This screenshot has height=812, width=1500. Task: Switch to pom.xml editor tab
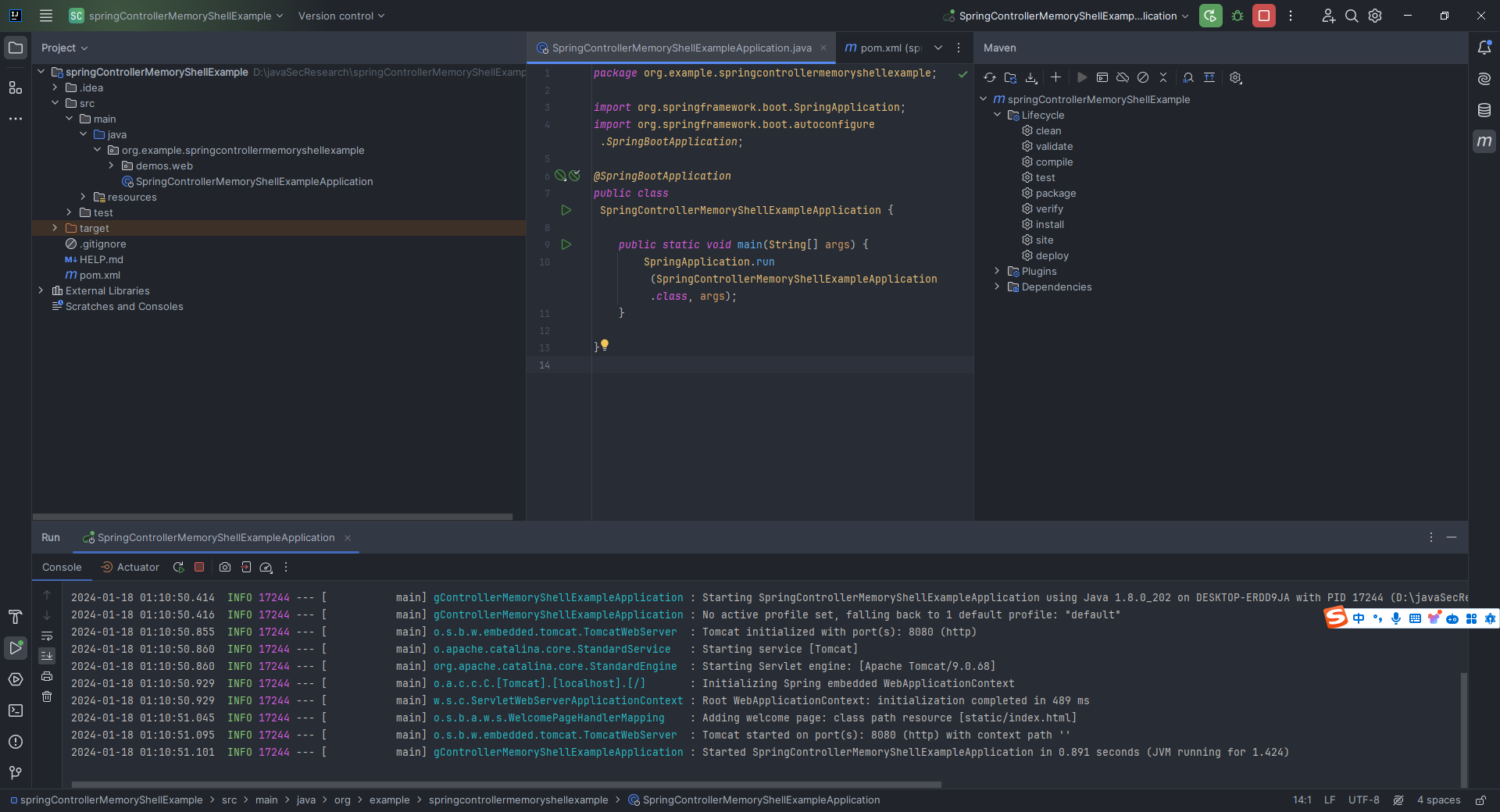click(884, 48)
